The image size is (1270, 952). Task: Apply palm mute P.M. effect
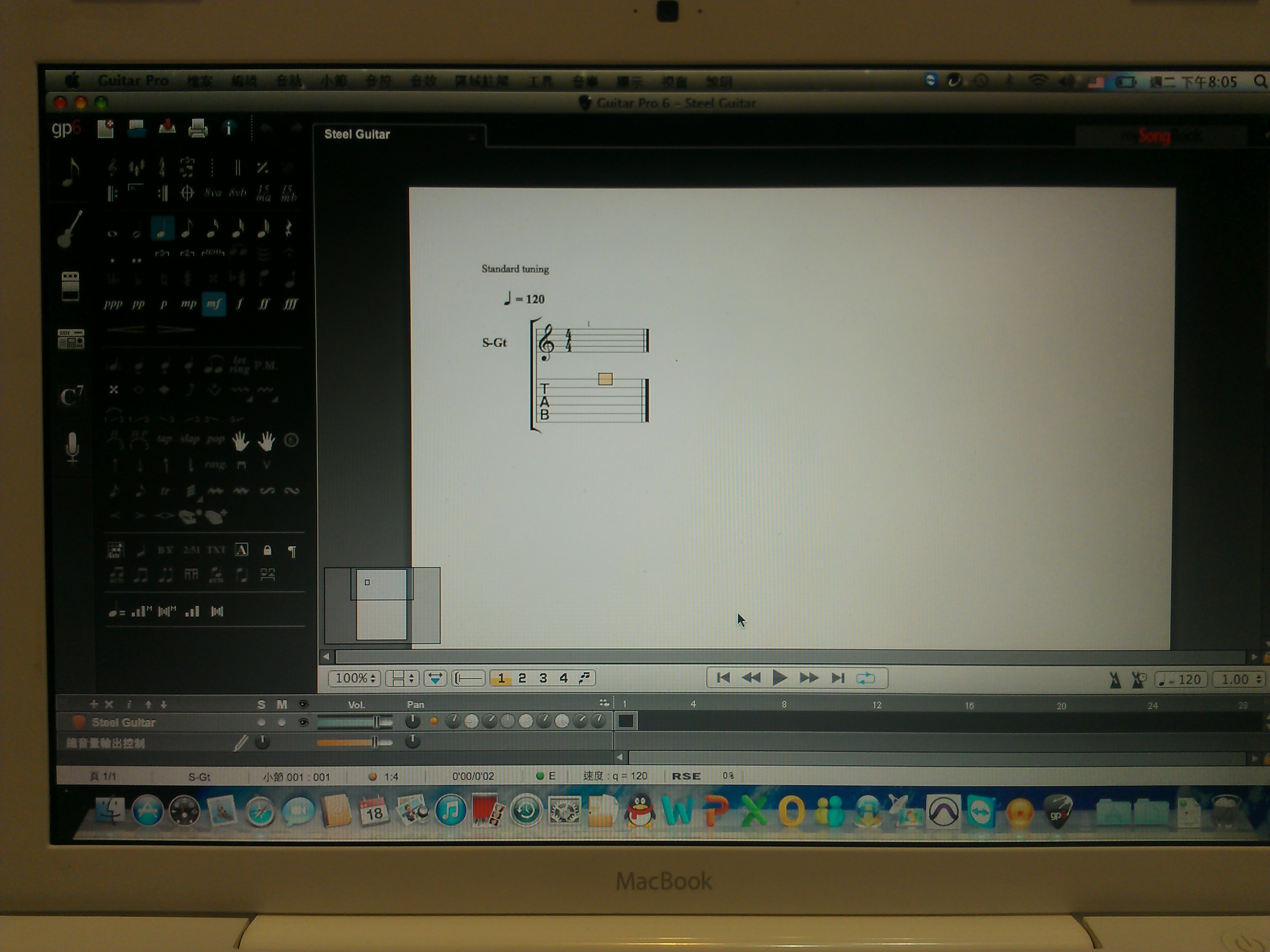click(265, 366)
